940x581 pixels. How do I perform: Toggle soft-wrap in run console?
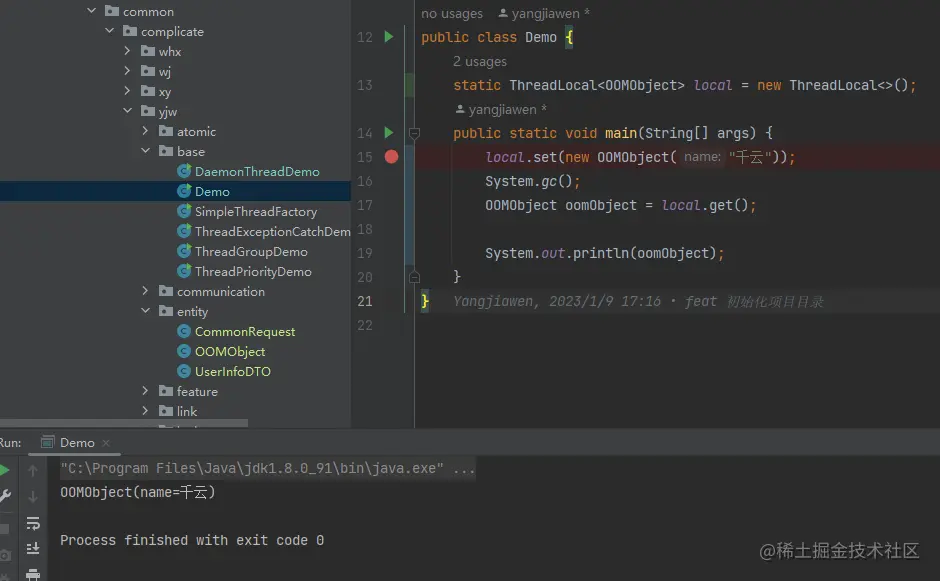coord(33,523)
